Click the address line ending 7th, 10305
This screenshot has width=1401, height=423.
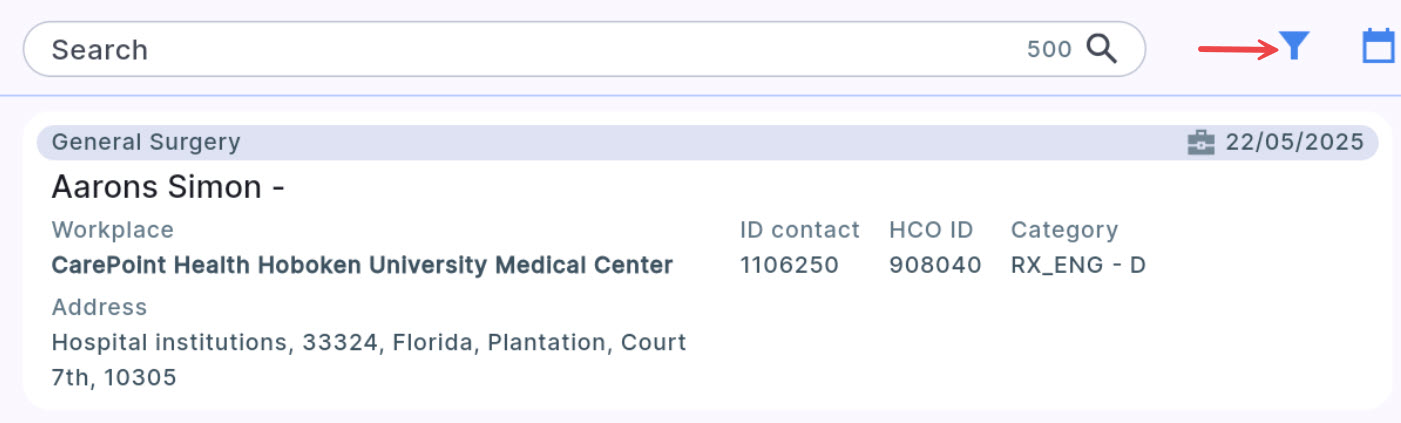(x=114, y=377)
